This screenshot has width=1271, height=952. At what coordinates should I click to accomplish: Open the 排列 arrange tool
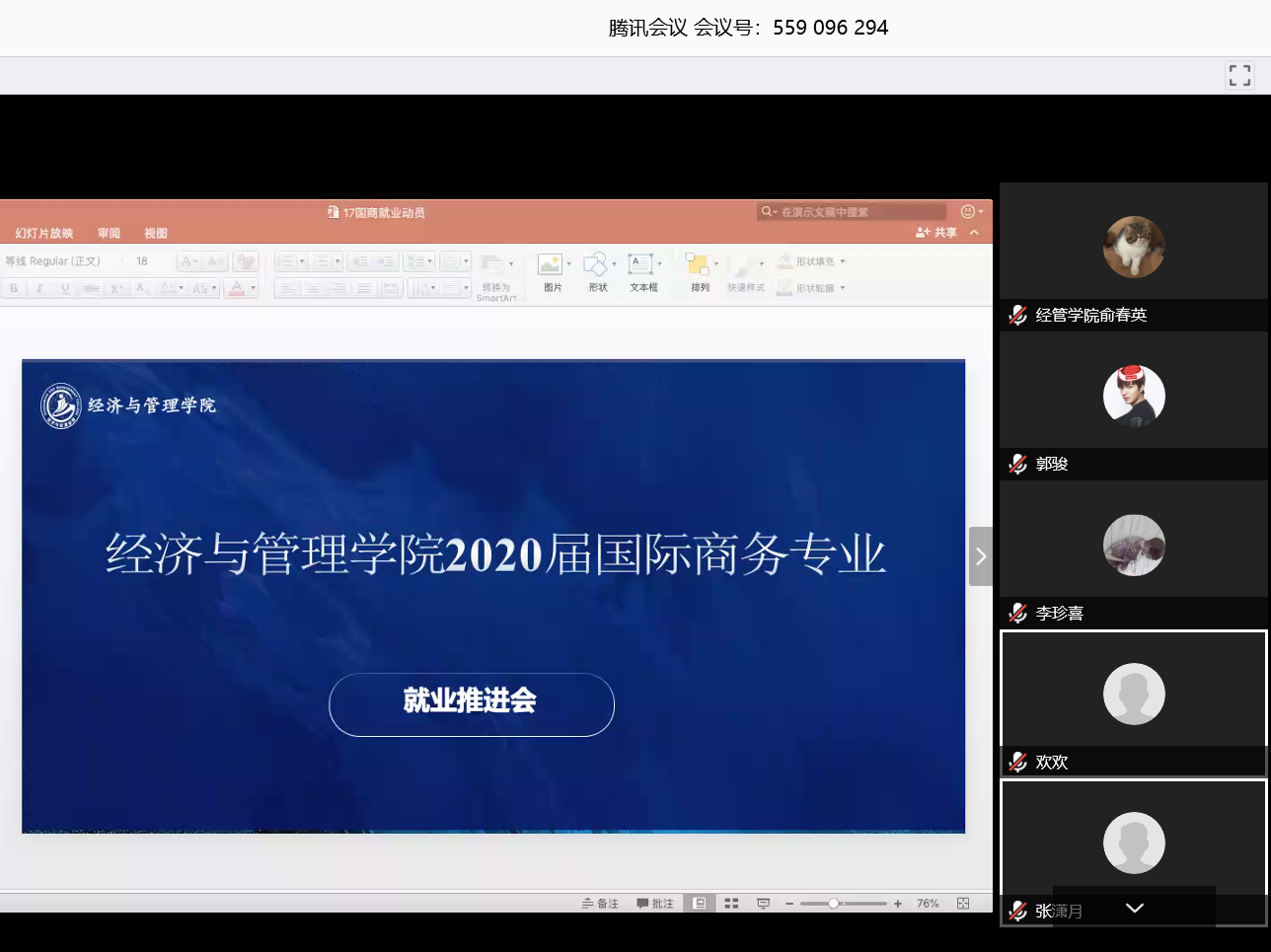click(699, 265)
